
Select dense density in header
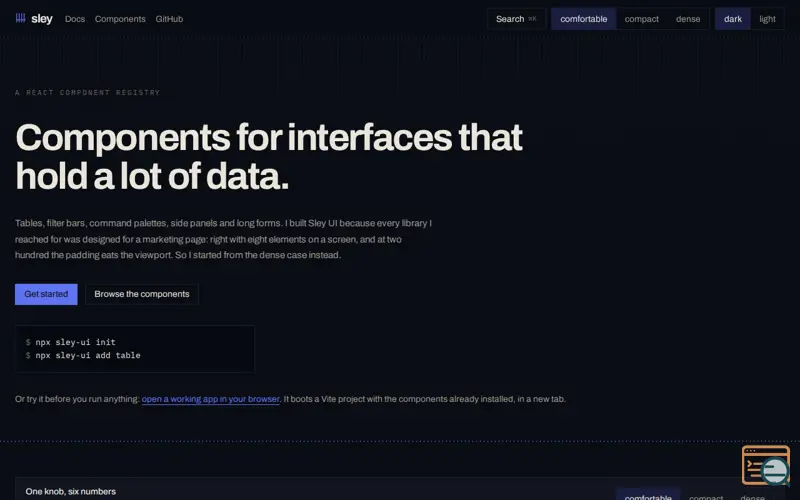click(x=688, y=19)
